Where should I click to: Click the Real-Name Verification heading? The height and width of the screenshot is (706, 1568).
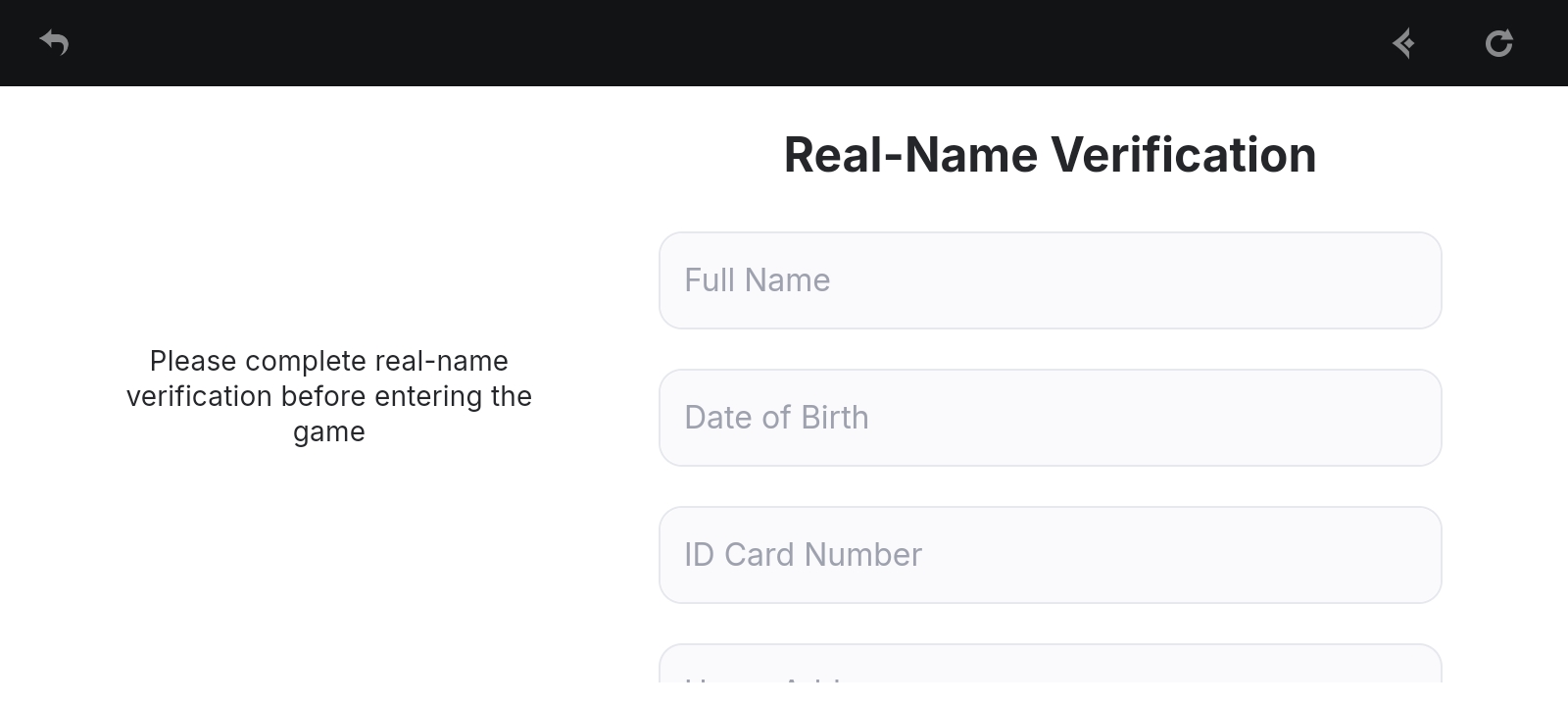pyautogui.click(x=1050, y=154)
